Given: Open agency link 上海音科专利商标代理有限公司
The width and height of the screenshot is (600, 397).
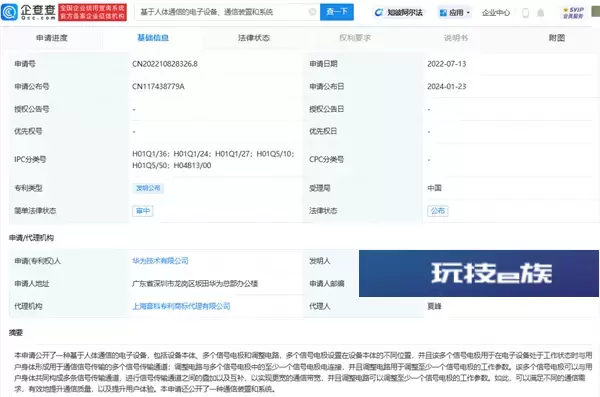Looking at the screenshot, I should coord(181,306).
